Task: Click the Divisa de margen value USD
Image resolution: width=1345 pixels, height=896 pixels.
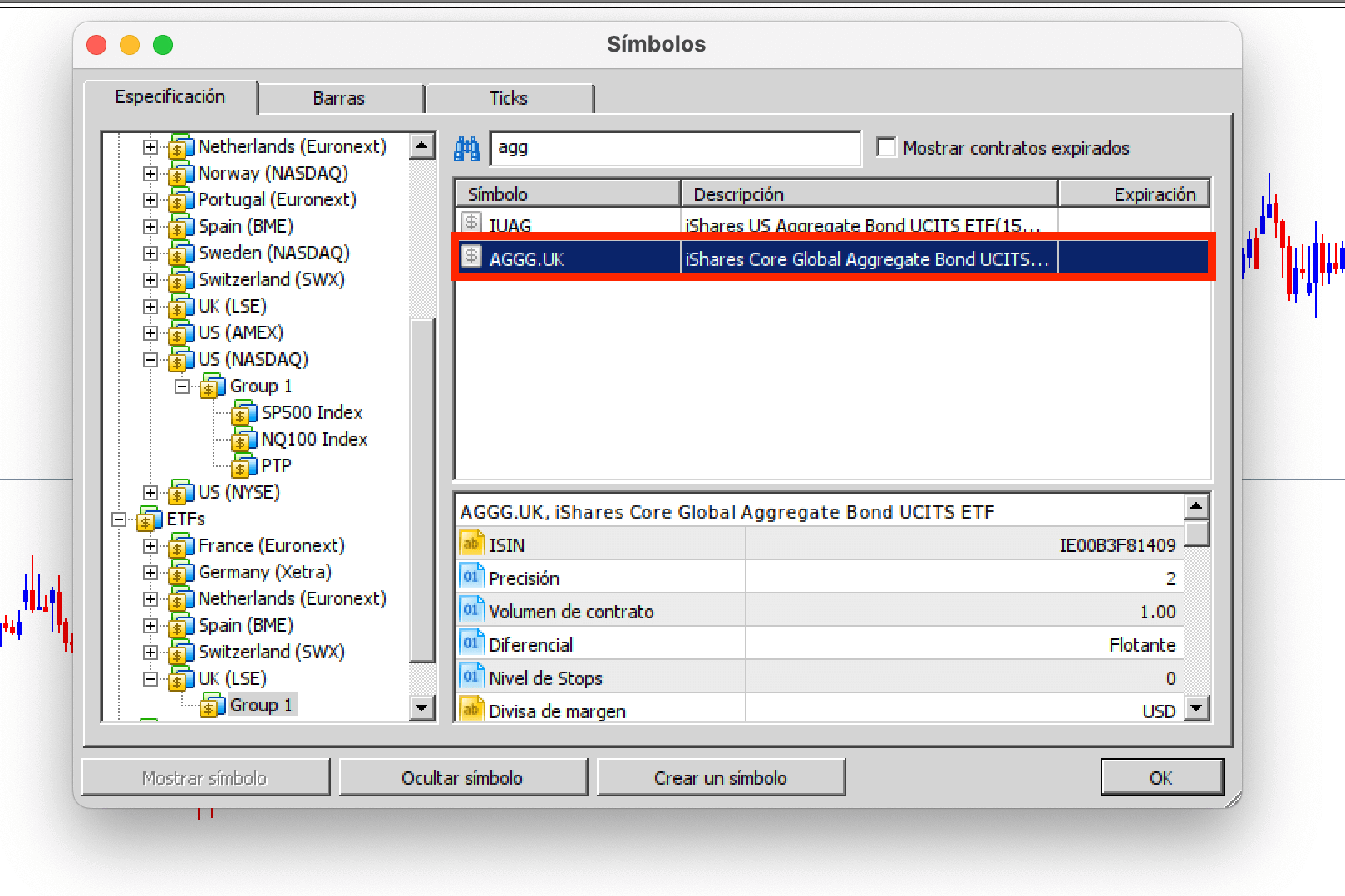Action: pos(1159,711)
